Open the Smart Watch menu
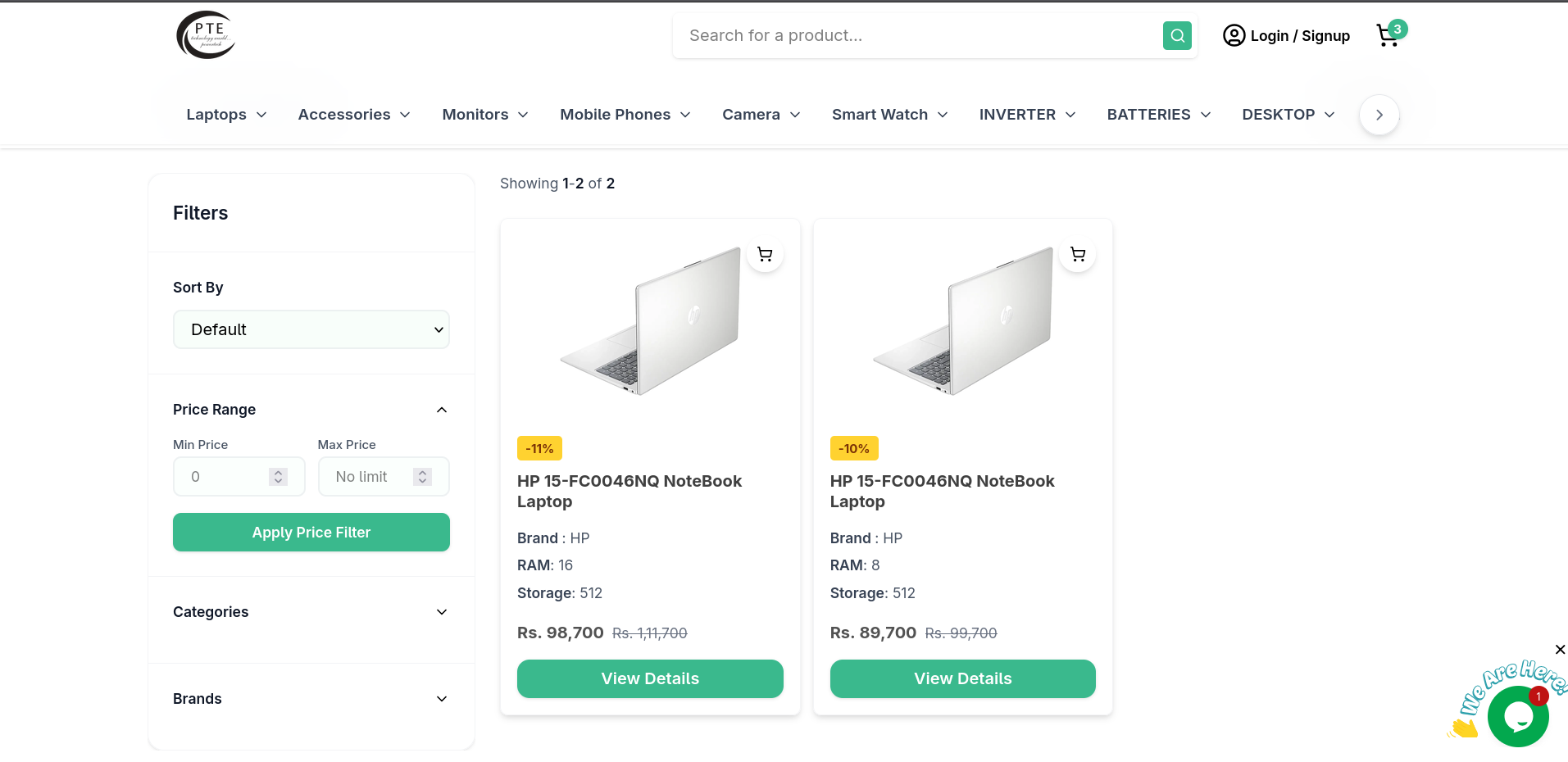Image resolution: width=1568 pixels, height=762 pixels. click(x=890, y=115)
